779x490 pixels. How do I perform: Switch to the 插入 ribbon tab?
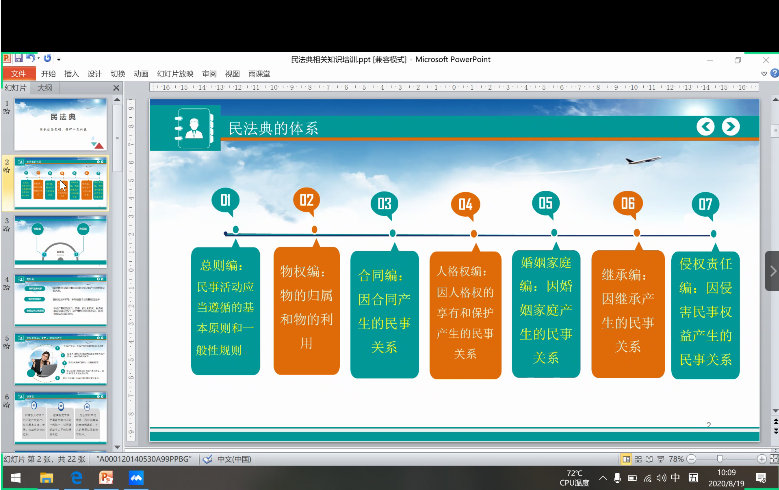click(72, 74)
